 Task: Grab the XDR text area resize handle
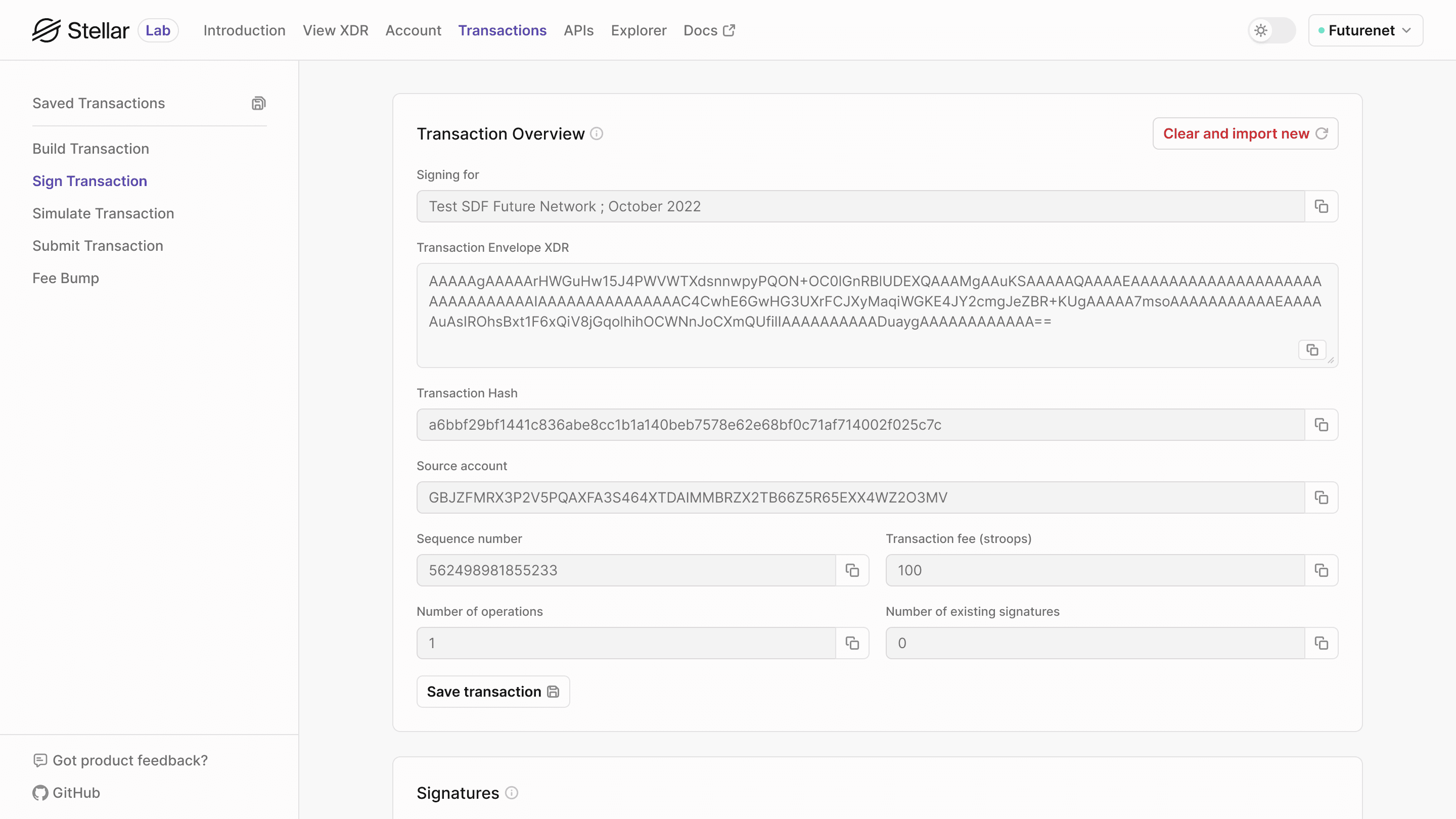click(x=1331, y=360)
